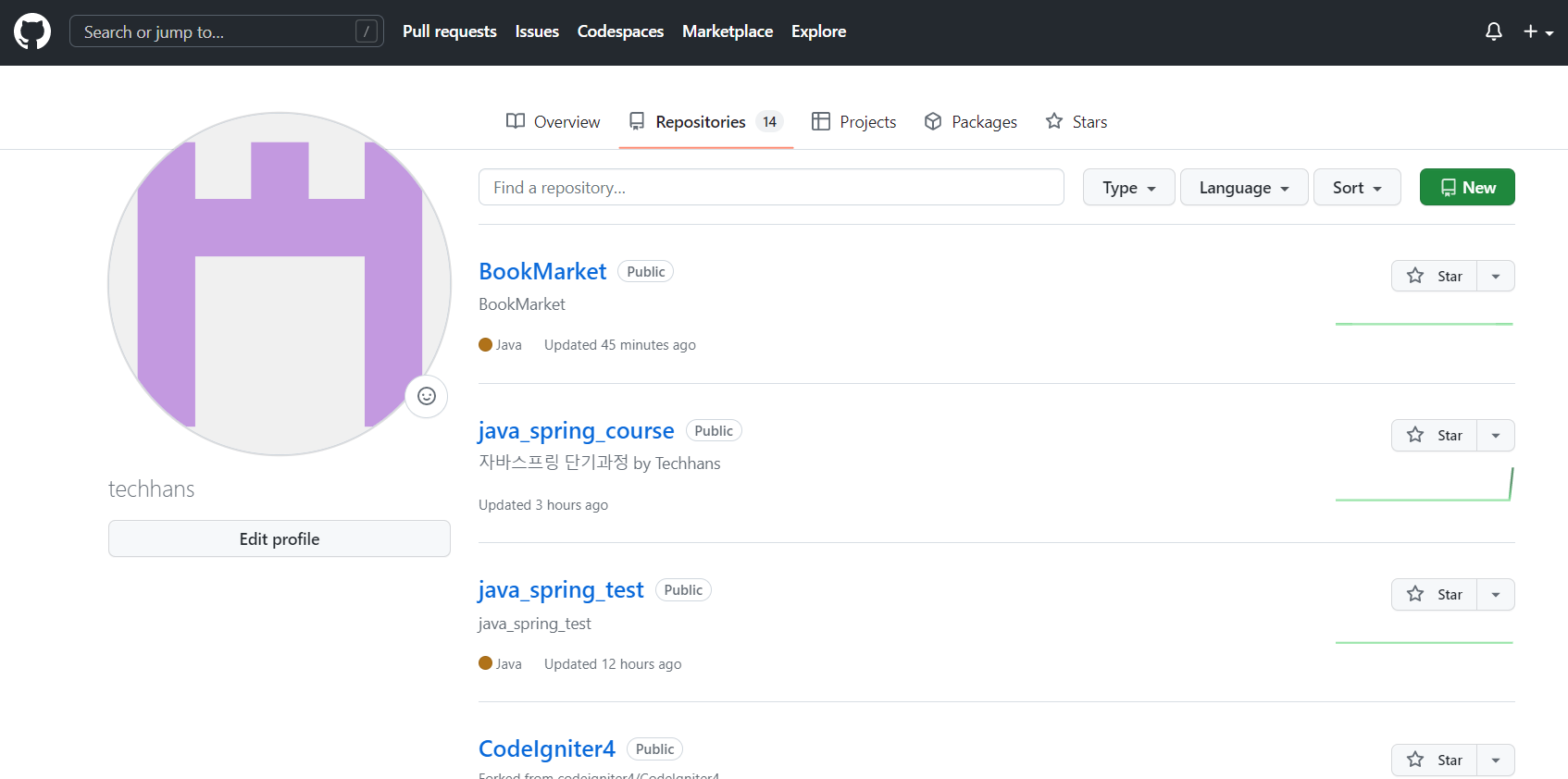Switch to the Packages tab
Viewport: 1568px width, 779px height.
point(970,121)
